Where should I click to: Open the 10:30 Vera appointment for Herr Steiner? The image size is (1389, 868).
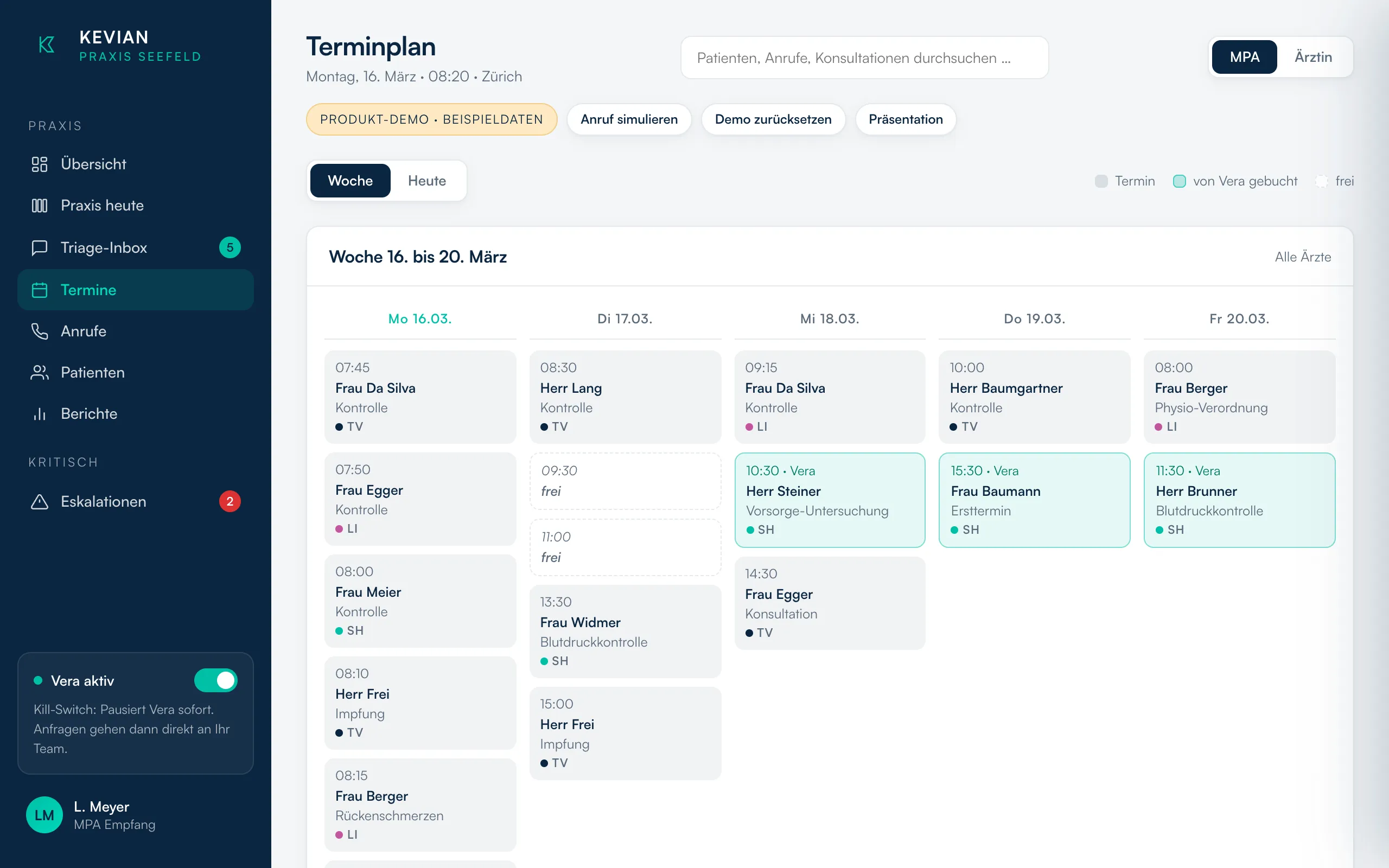click(x=830, y=500)
